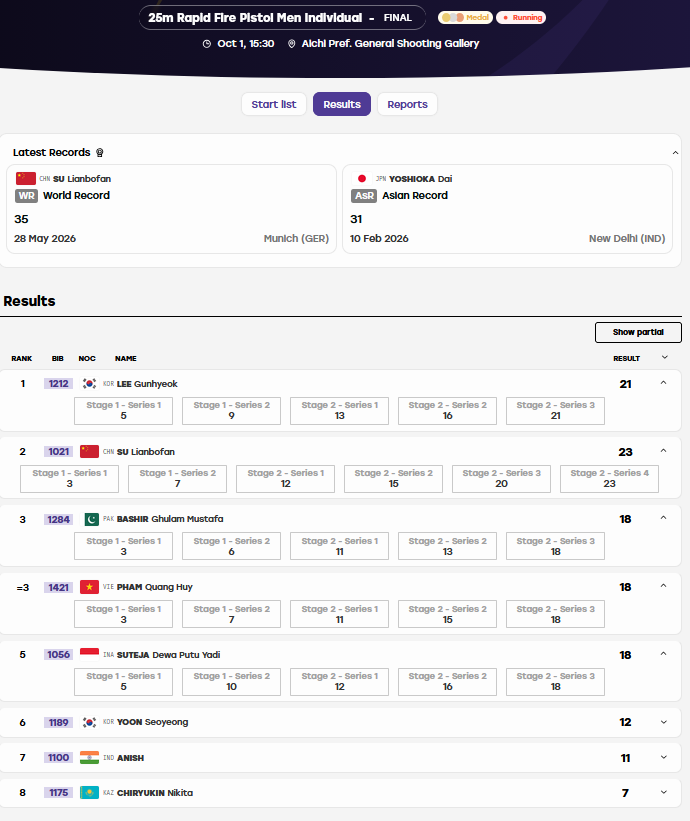
Task: Open athlete YOON Seoyeong
Action: [152, 722]
